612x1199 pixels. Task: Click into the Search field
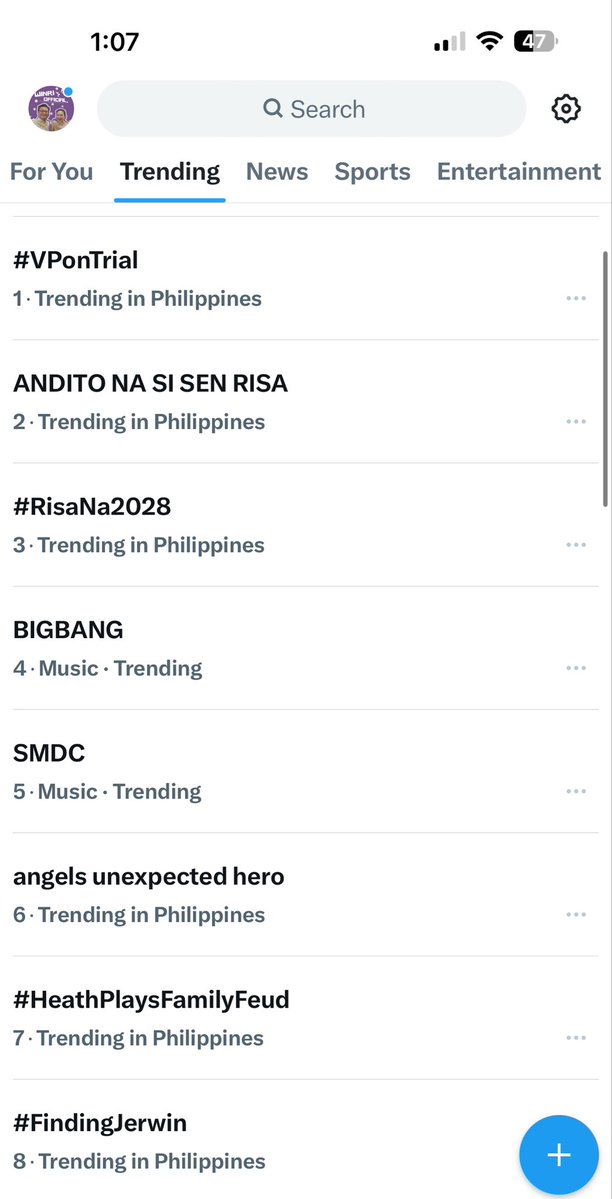311,109
